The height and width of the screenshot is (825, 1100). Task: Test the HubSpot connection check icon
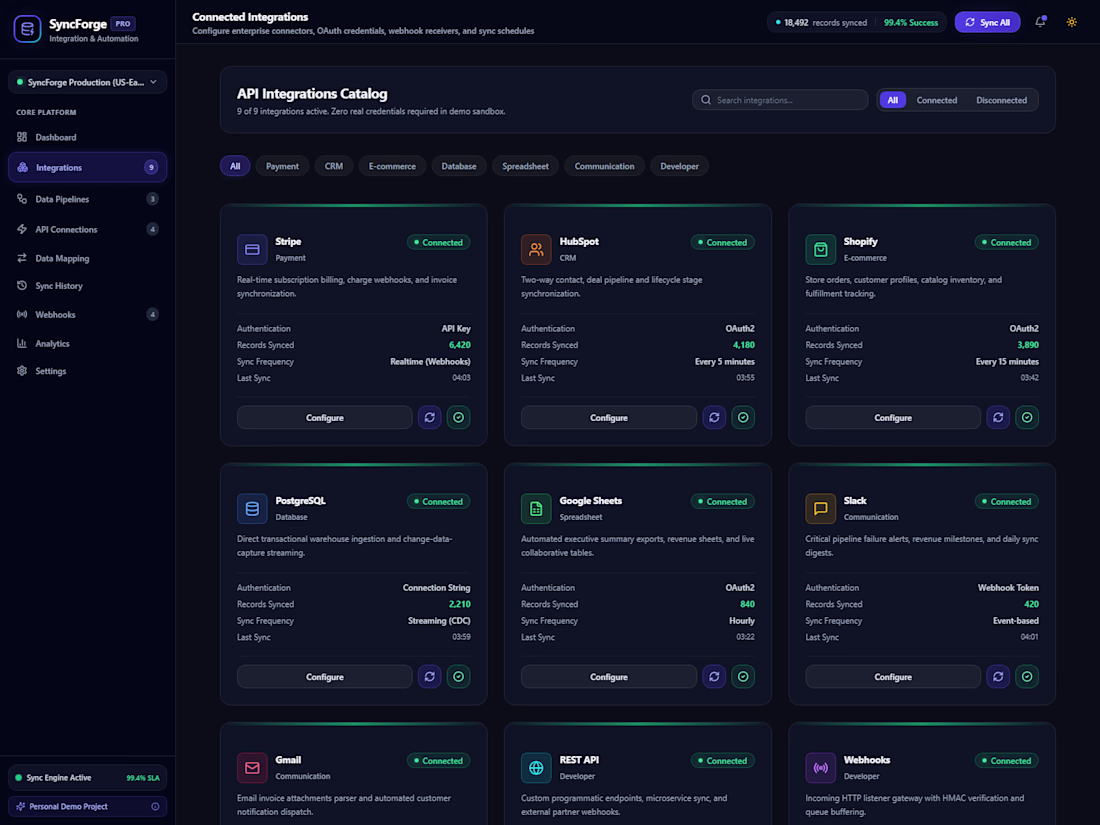click(743, 417)
